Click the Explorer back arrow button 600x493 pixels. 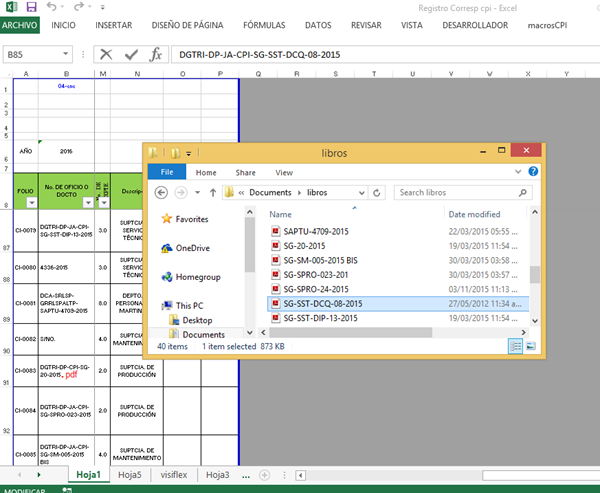tap(158, 192)
